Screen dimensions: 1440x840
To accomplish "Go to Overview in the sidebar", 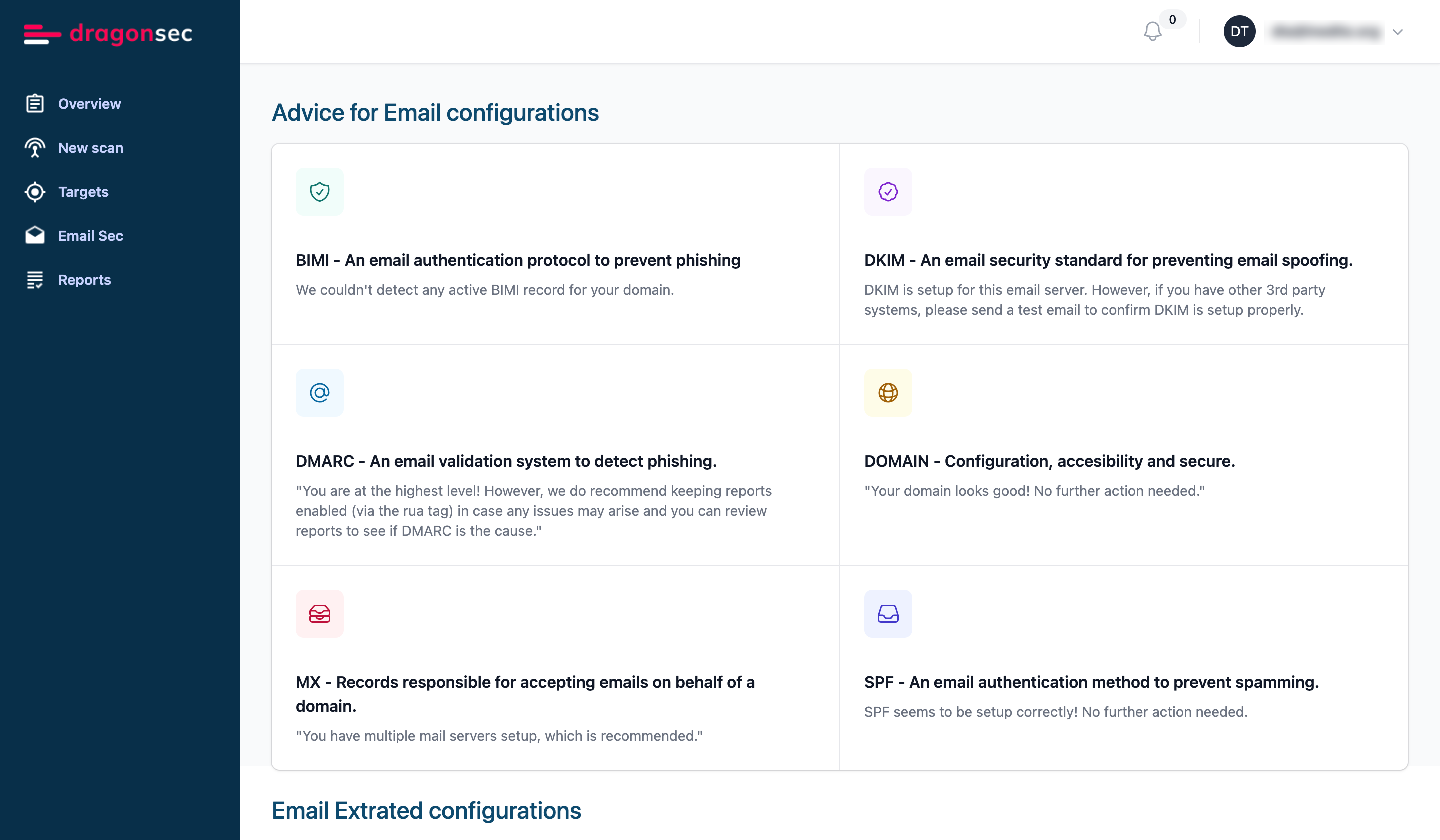I will pyautogui.click(x=89, y=104).
